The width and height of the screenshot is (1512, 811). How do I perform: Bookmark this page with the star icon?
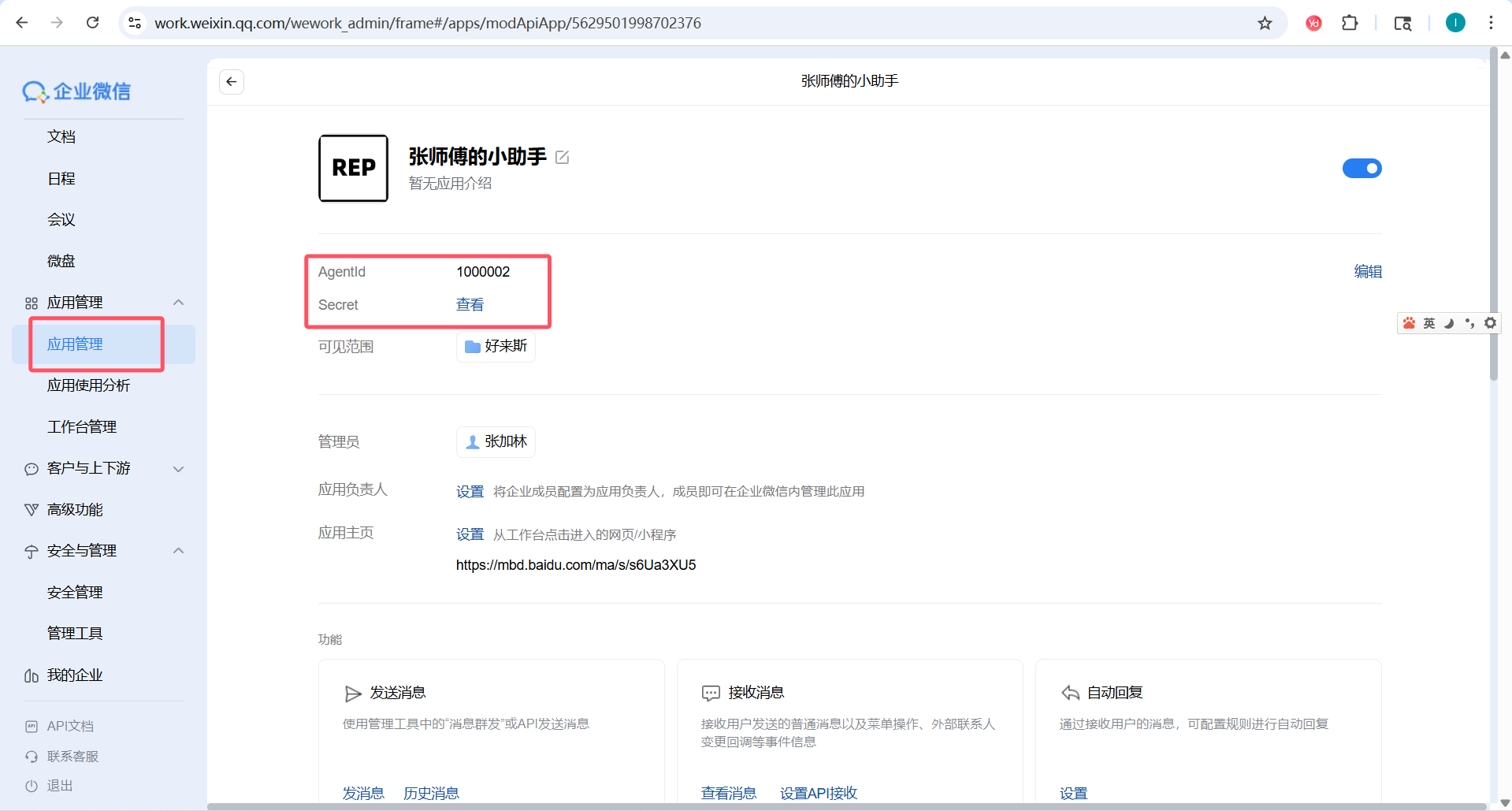(x=1265, y=23)
